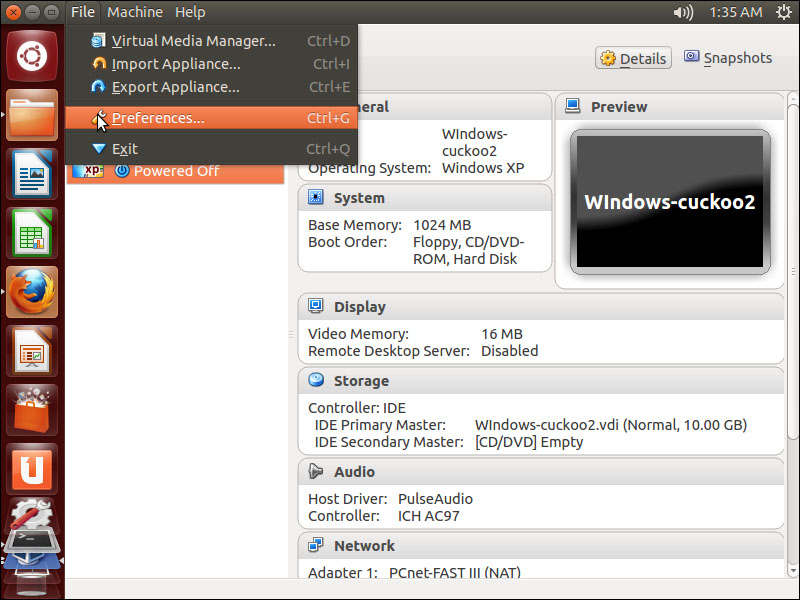Image resolution: width=800 pixels, height=600 pixels.
Task: Open the System section header
Action: pyautogui.click(x=424, y=198)
